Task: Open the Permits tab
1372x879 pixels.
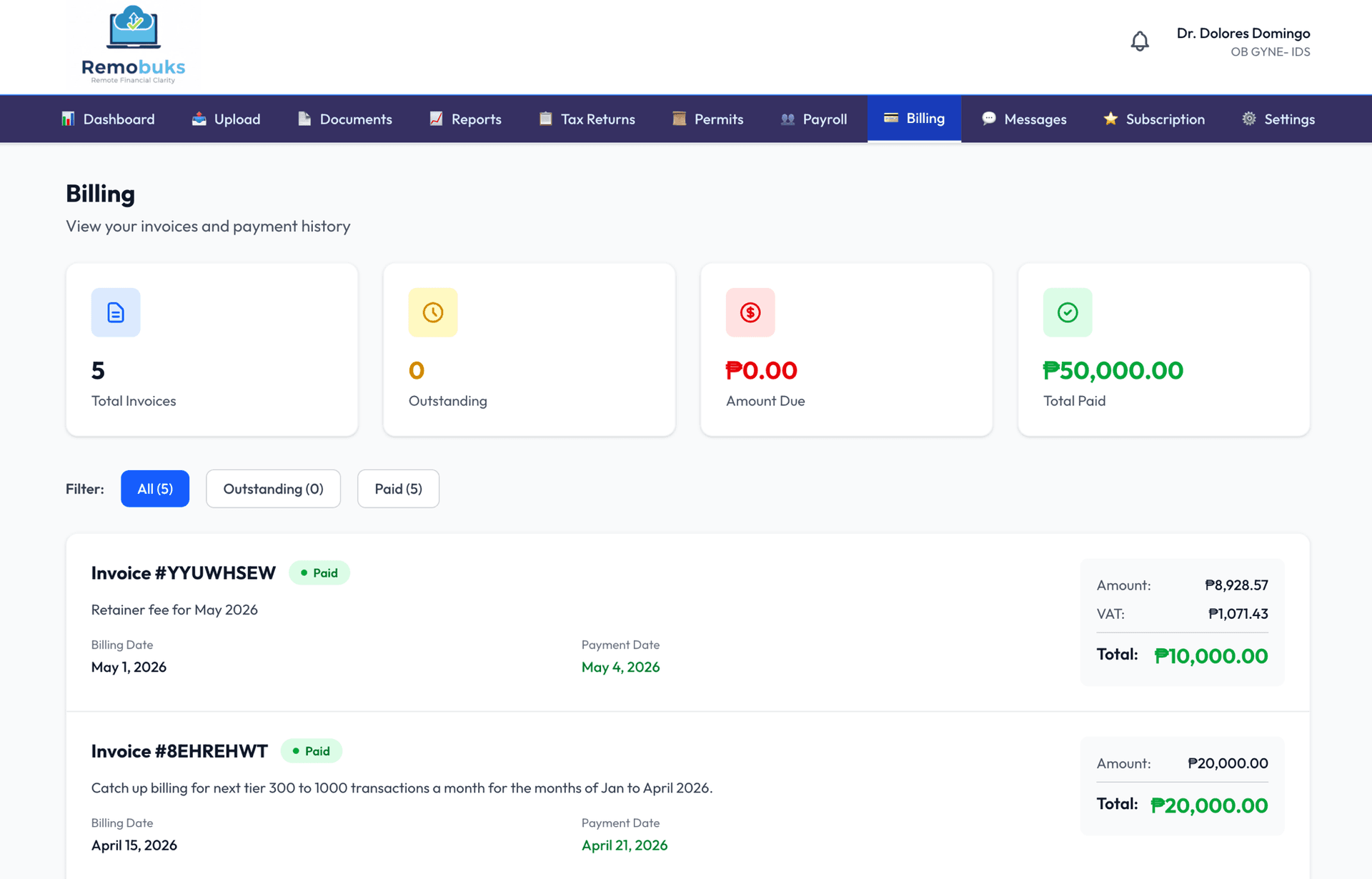Action: [x=707, y=119]
